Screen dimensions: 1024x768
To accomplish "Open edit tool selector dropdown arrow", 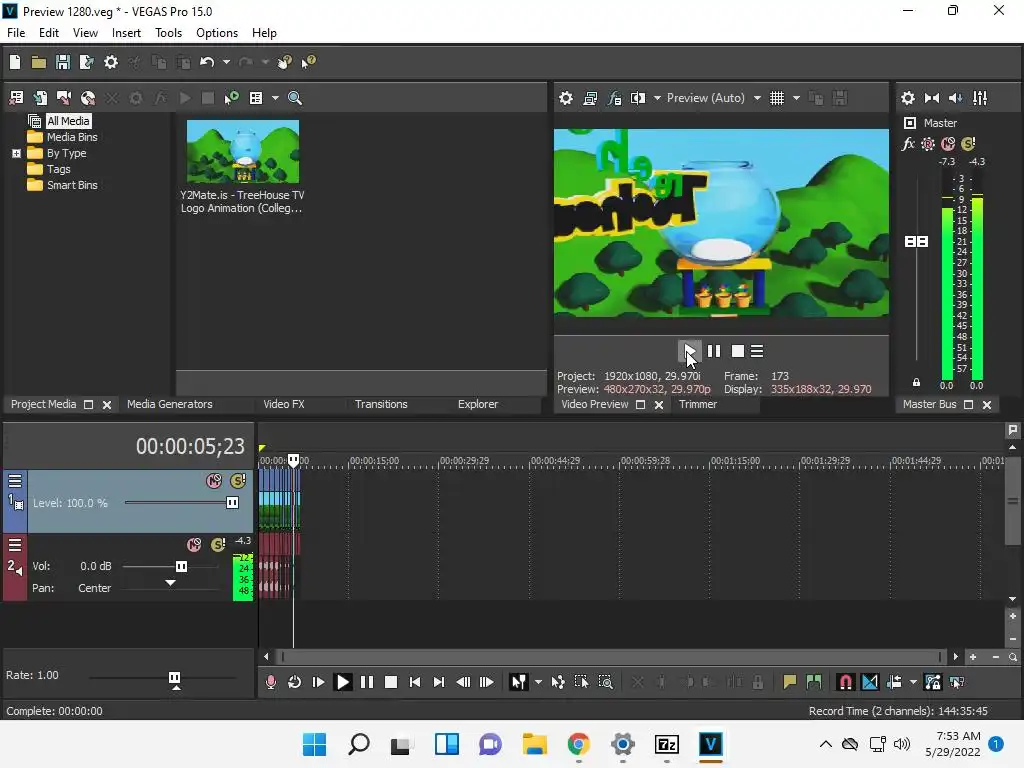I will (x=538, y=682).
